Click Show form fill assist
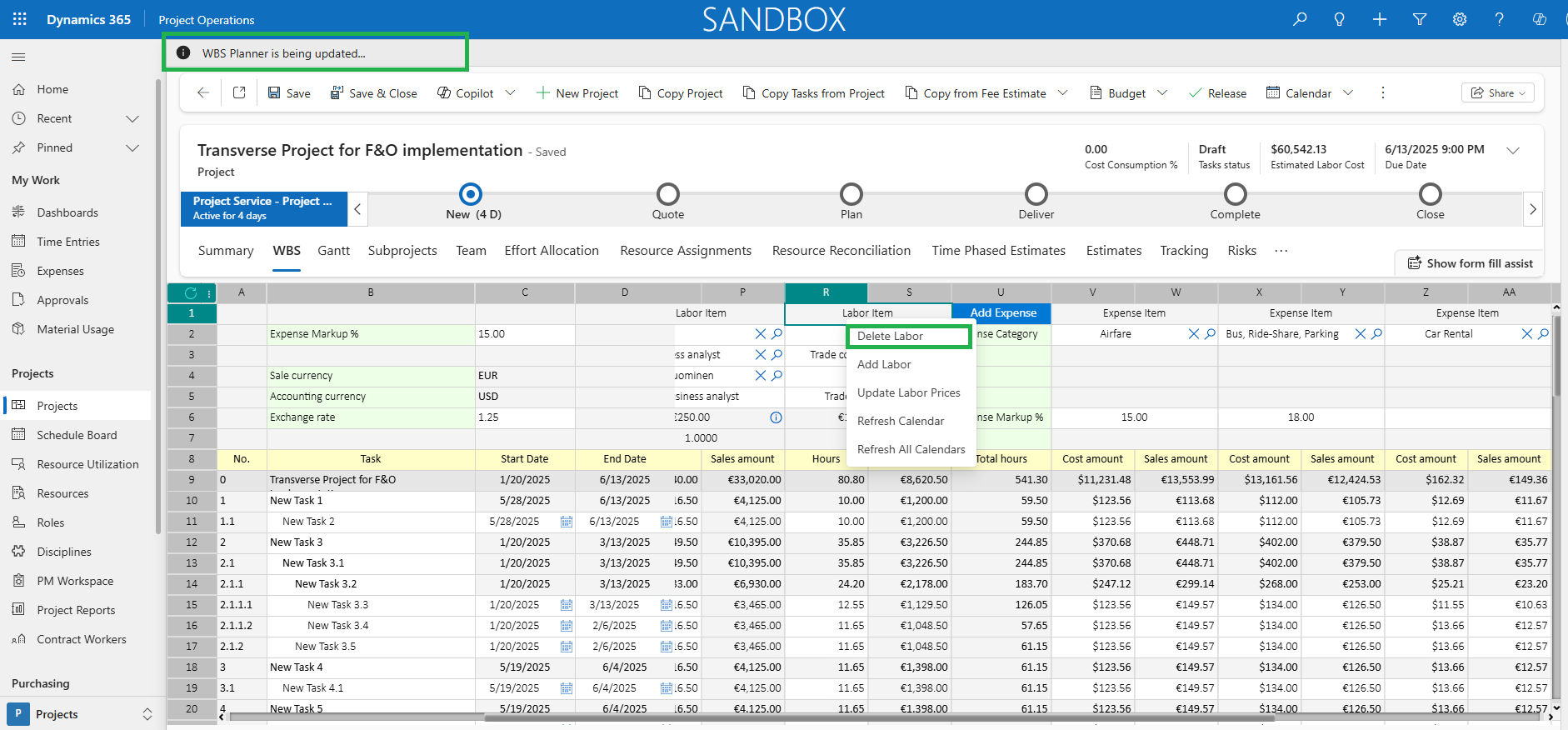Viewport: 1568px width, 730px height. (x=1470, y=263)
